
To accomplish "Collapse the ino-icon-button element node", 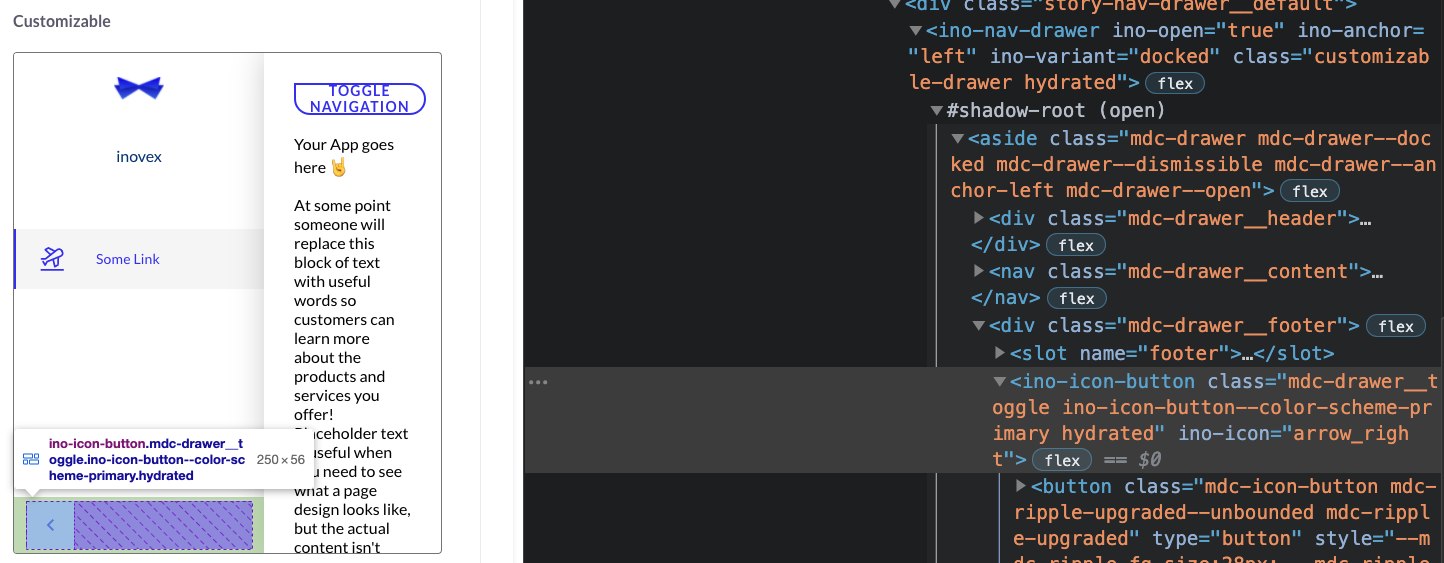I will point(1000,381).
